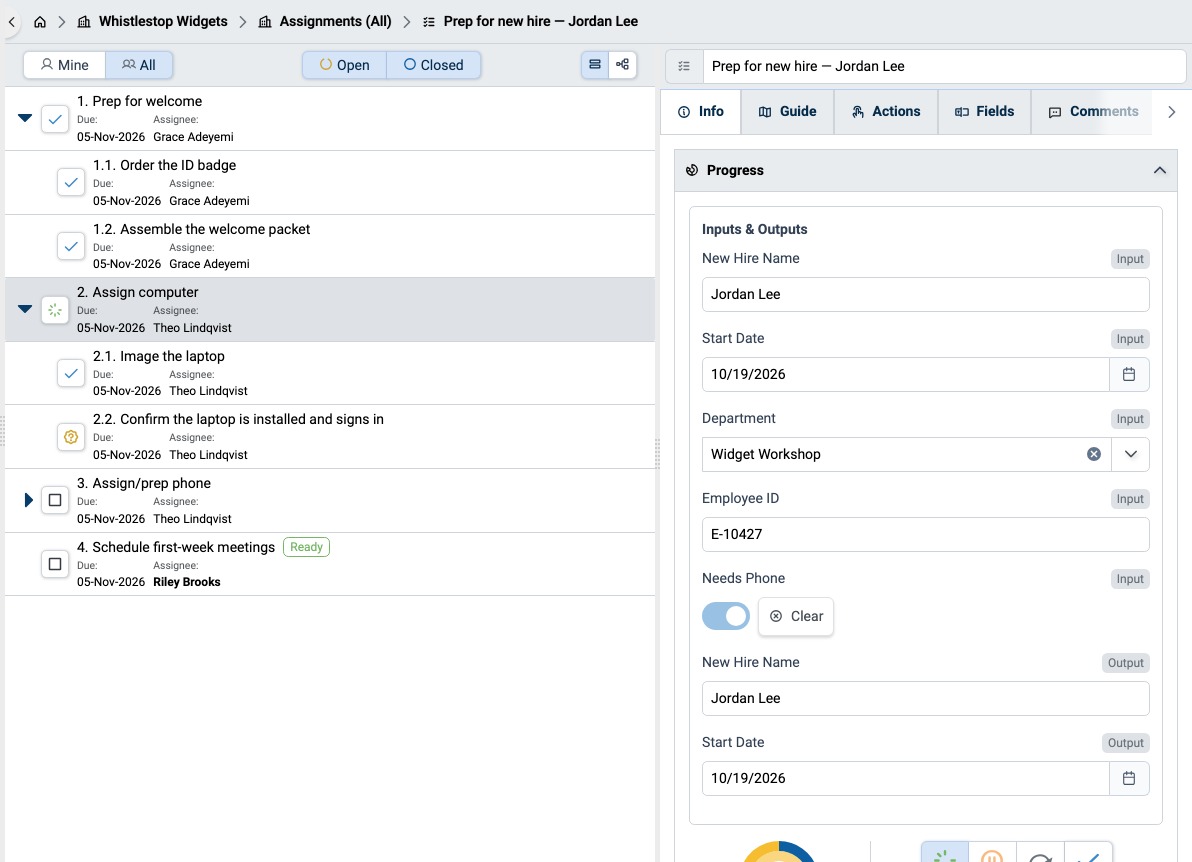Select task 3. Assign/prep phone title
1192x862 pixels.
pos(144,483)
